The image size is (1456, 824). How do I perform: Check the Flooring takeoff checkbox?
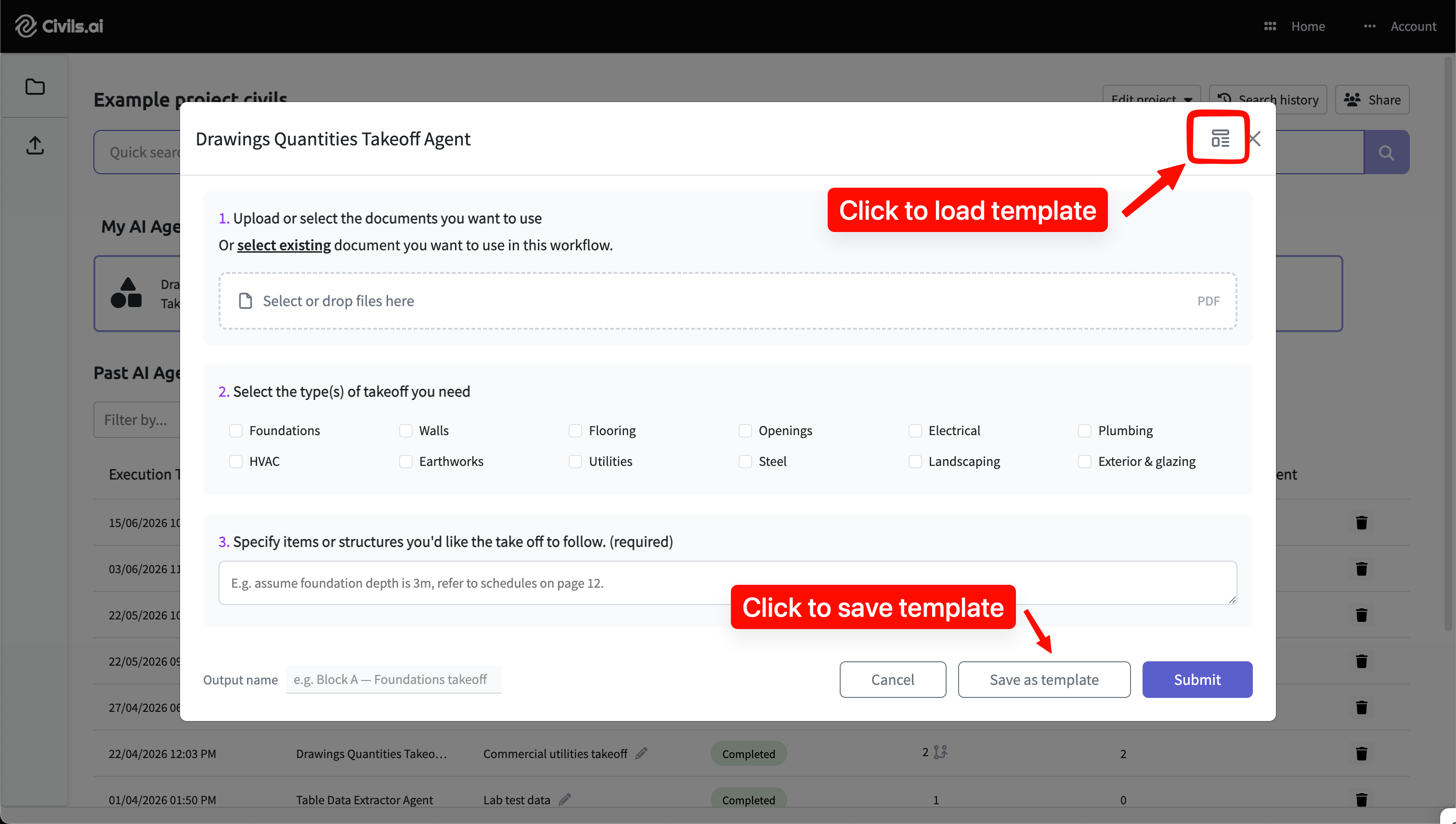pos(575,431)
